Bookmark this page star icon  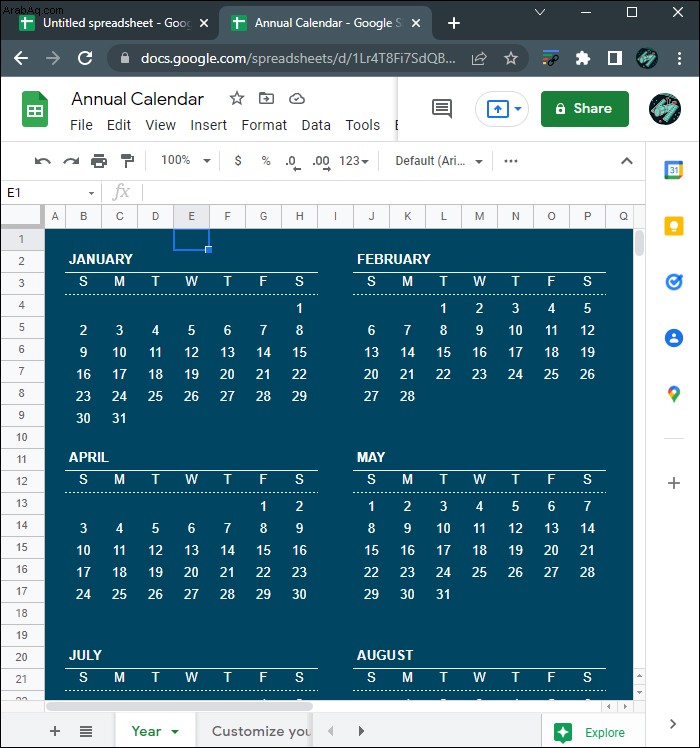(511, 58)
